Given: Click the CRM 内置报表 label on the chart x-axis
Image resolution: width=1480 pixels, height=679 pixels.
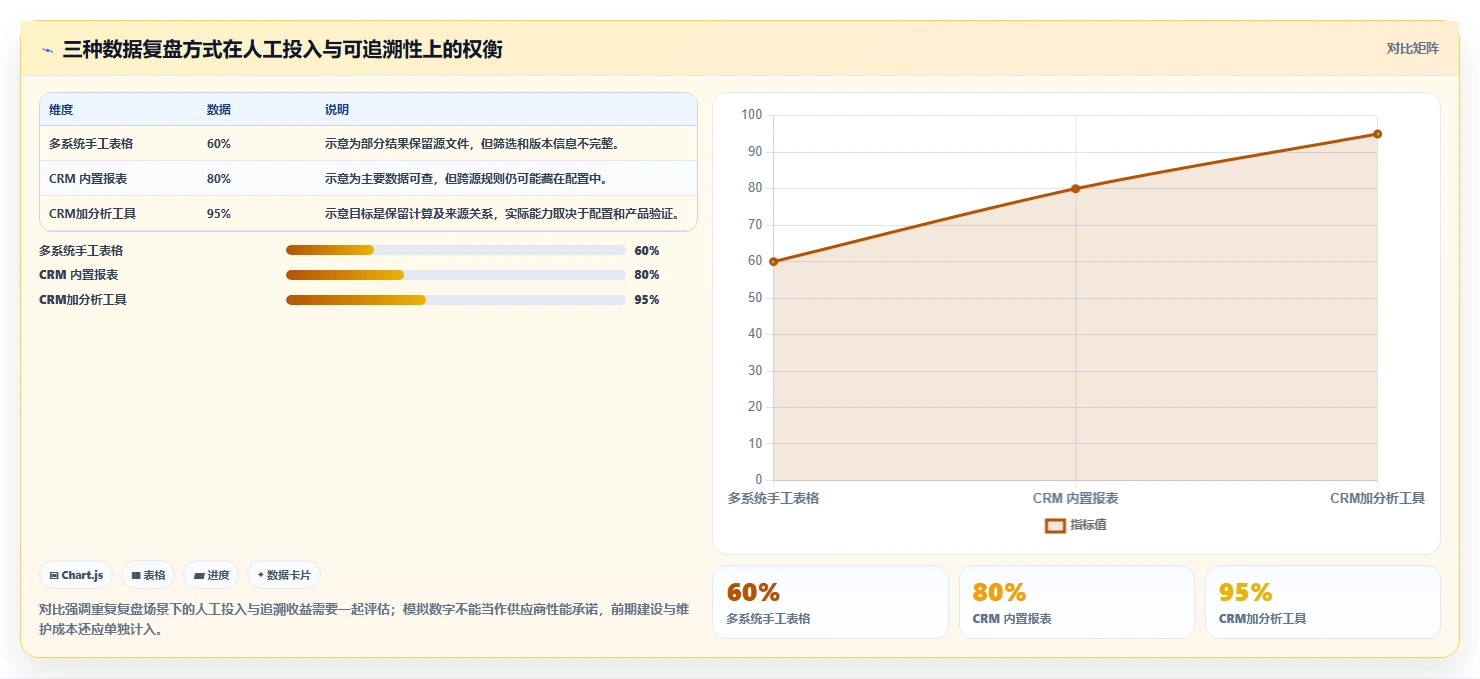Looking at the screenshot, I should coord(1075,498).
